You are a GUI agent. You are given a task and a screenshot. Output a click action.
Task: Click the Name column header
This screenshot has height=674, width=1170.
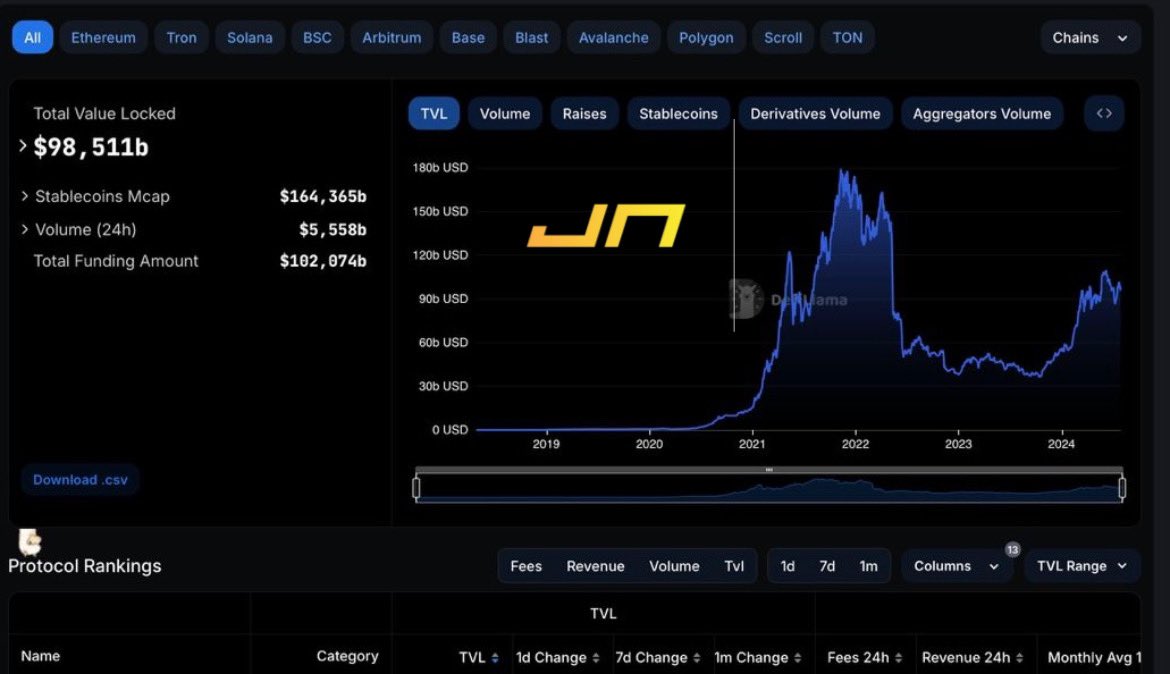point(40,656)
